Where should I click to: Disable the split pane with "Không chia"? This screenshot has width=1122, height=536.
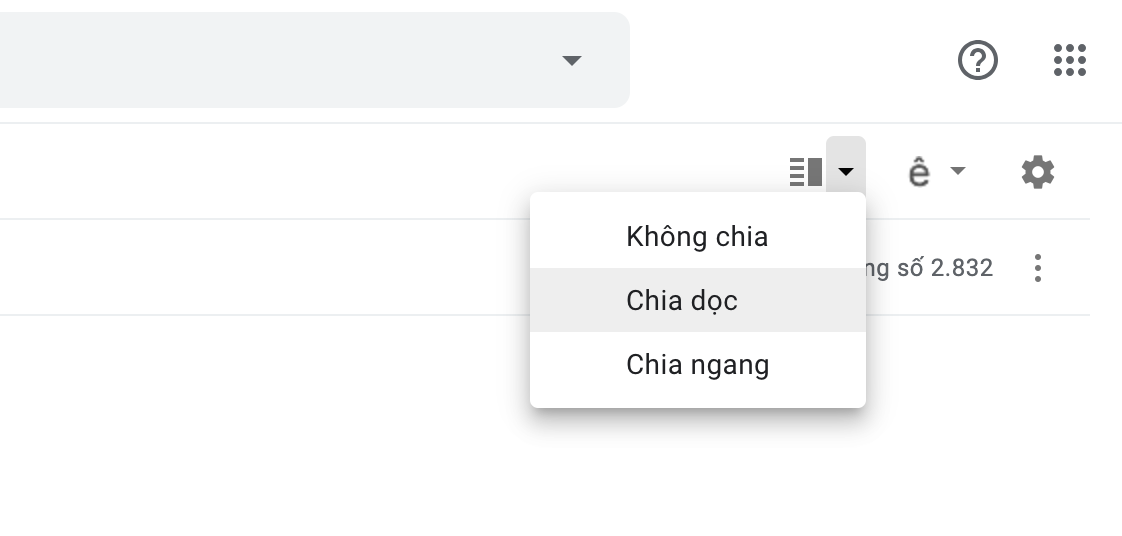[697, 237]
